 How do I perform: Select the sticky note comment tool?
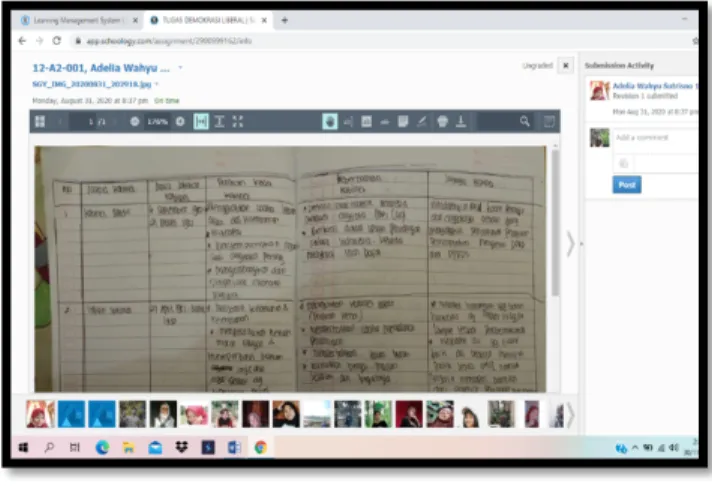click(x=403, y=121)
